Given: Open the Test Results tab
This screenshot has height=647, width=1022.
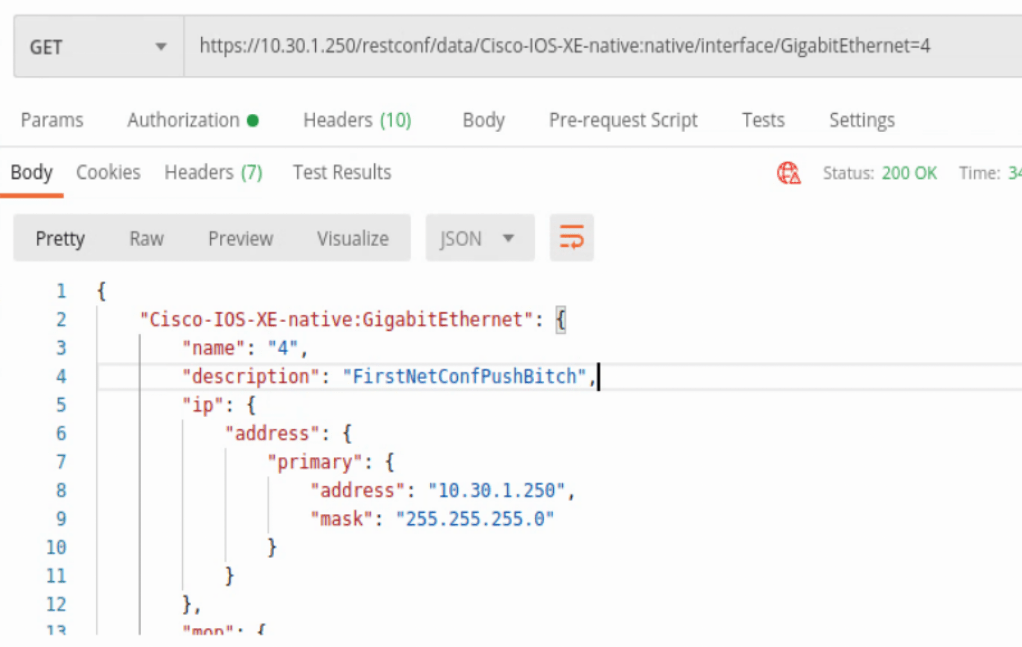Looking at the screenshot, I should click(342, 173).
